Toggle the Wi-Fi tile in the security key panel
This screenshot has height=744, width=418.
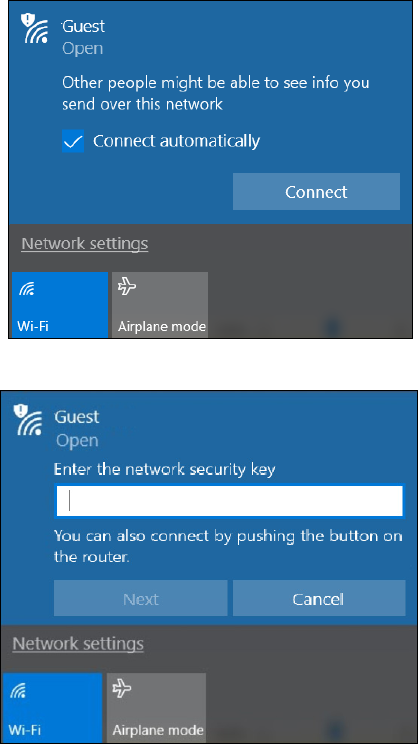[x=52, y=707]
